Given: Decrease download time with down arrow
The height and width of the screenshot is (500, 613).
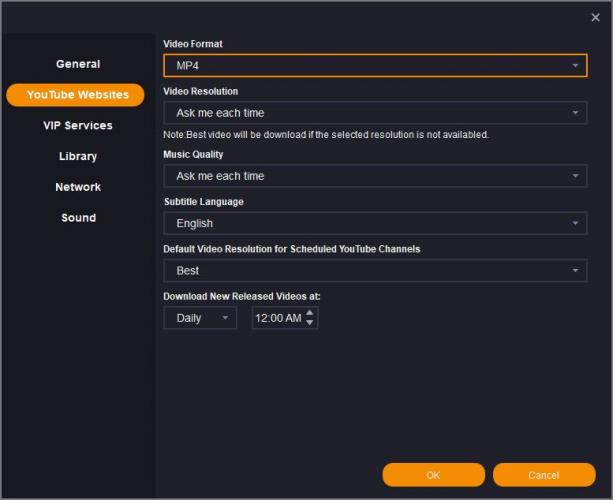Looking at the screenshot, I should point(310,323).
